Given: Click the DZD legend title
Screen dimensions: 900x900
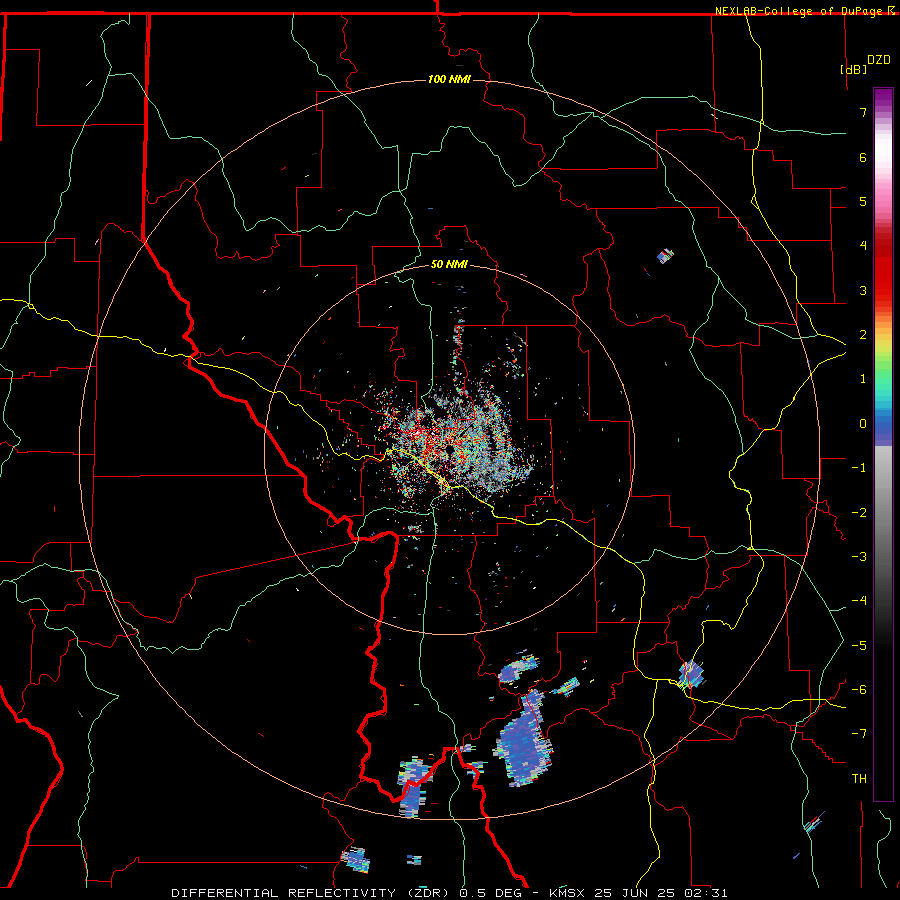Looking at the screenshot, I should click(879, 60).
